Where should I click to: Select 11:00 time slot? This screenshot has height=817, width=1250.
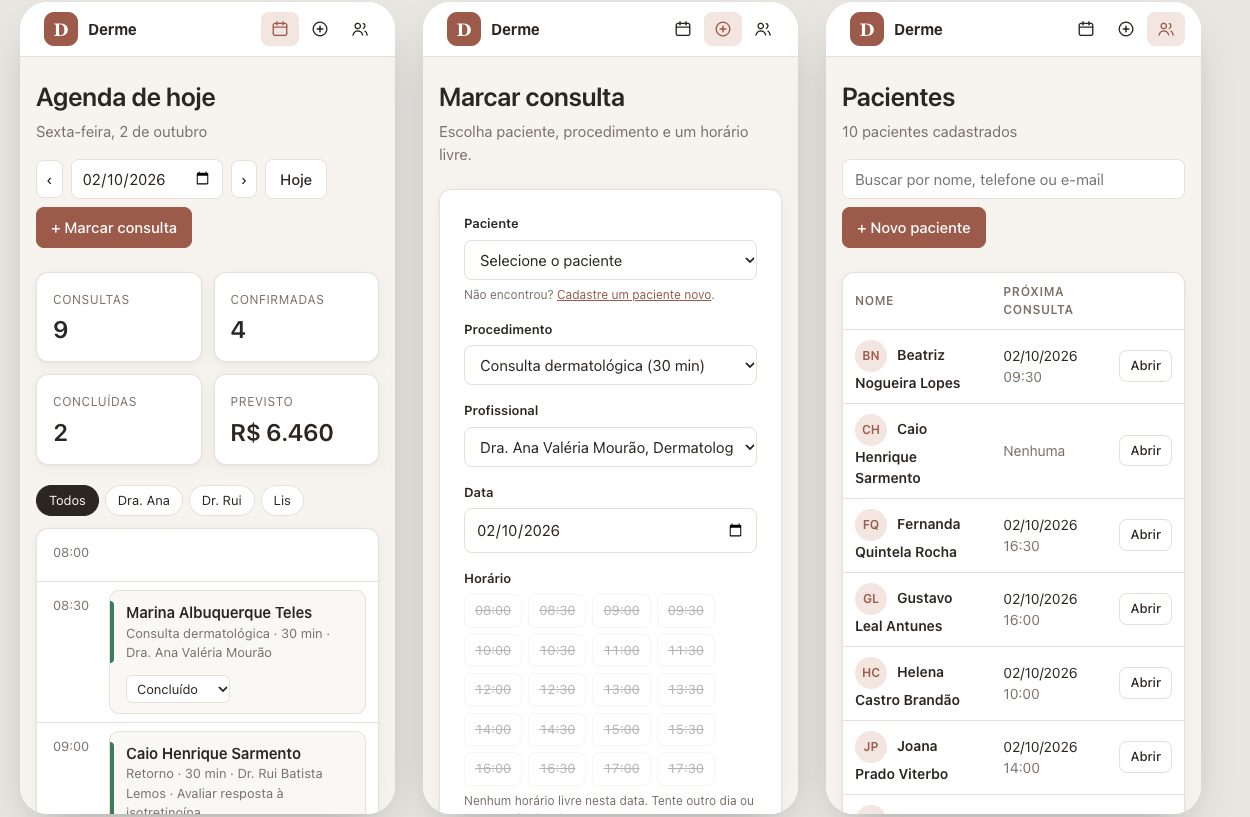pos(622,650)
